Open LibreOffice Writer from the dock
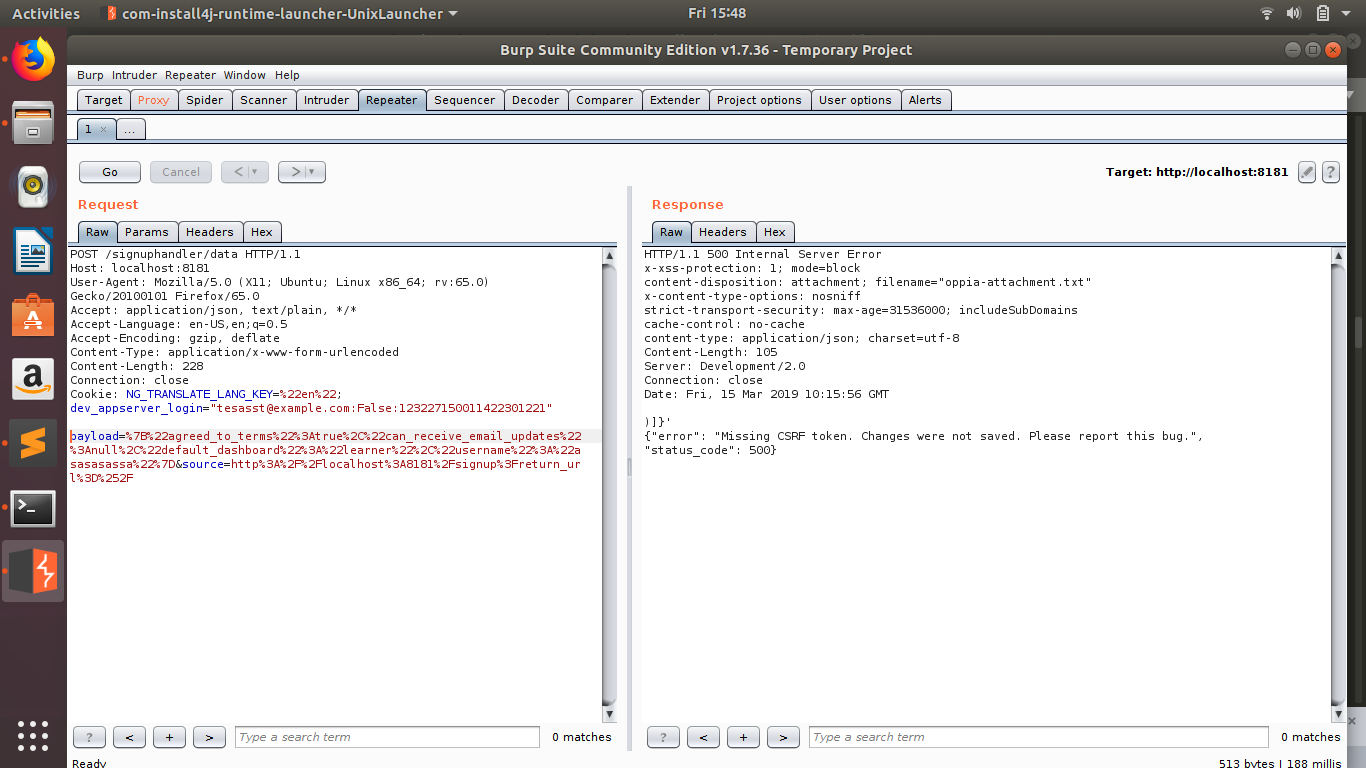 point(33,250)
